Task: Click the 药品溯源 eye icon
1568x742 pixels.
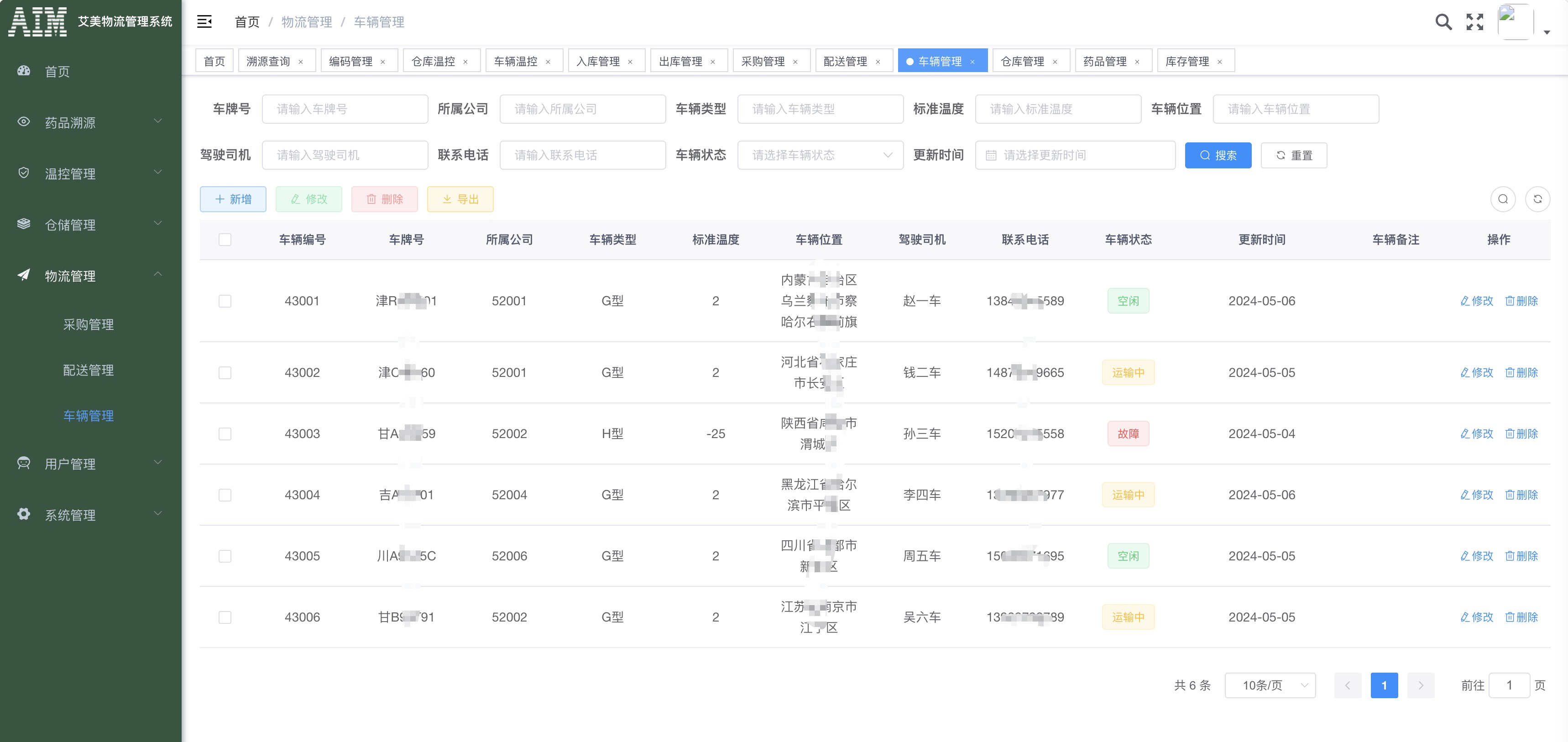Action: click(x=24, y=122)
